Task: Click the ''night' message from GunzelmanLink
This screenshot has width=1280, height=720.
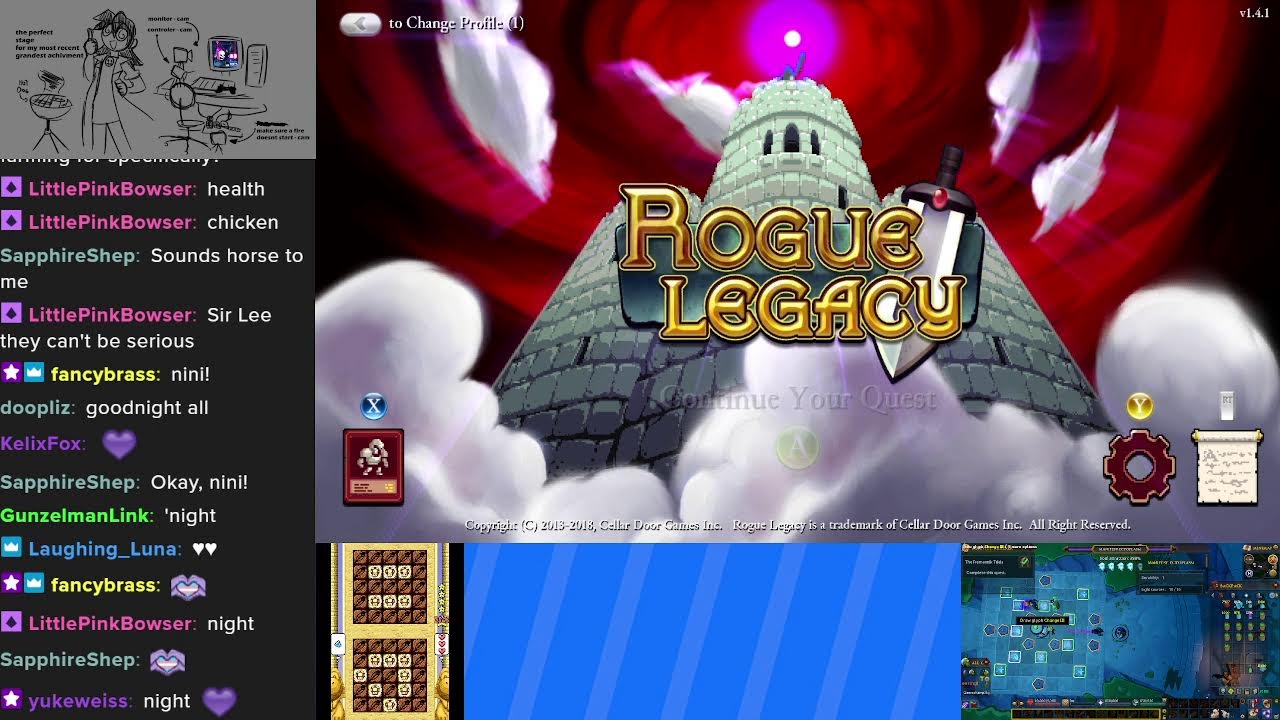Action: 190,515
